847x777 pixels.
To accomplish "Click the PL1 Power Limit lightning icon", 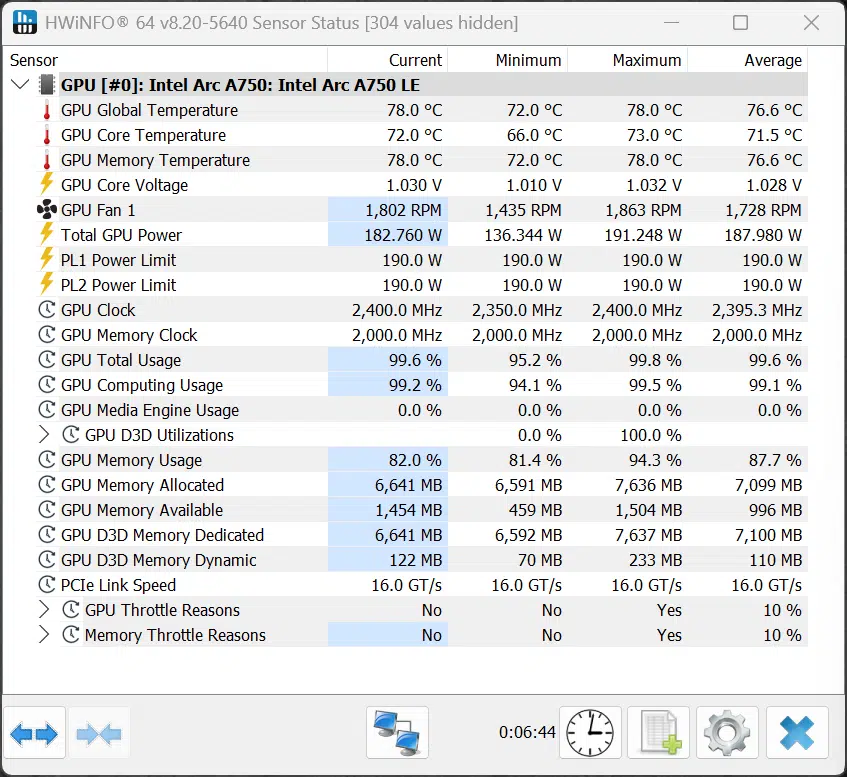I will 47,259.
